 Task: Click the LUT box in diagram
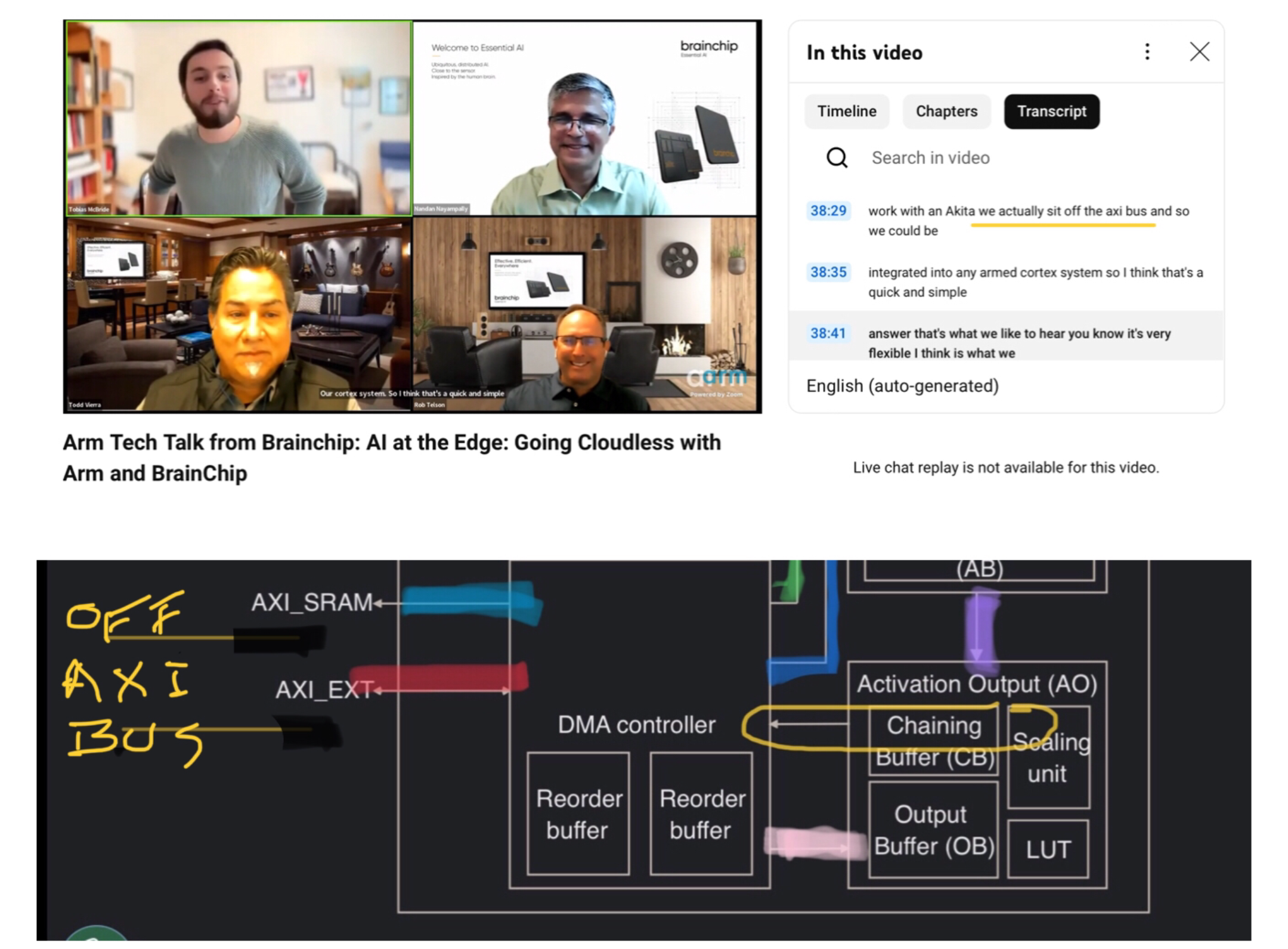point(1048,849)
